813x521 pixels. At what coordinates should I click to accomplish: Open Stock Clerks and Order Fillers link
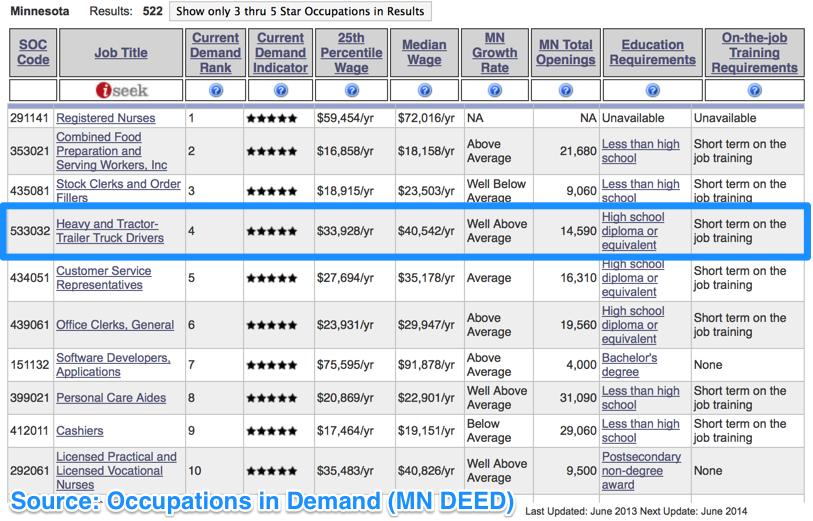pyautogui.click(x=118, y=191)
